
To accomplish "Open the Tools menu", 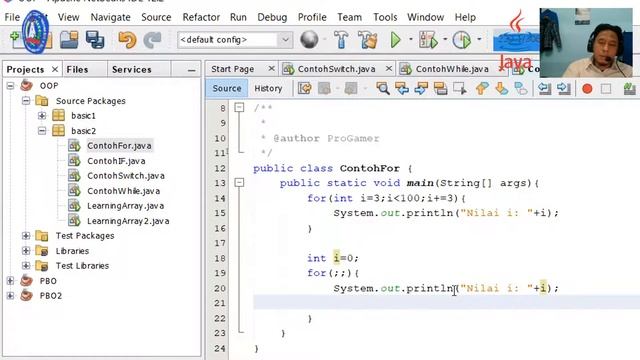I will [x=385, y=17].
